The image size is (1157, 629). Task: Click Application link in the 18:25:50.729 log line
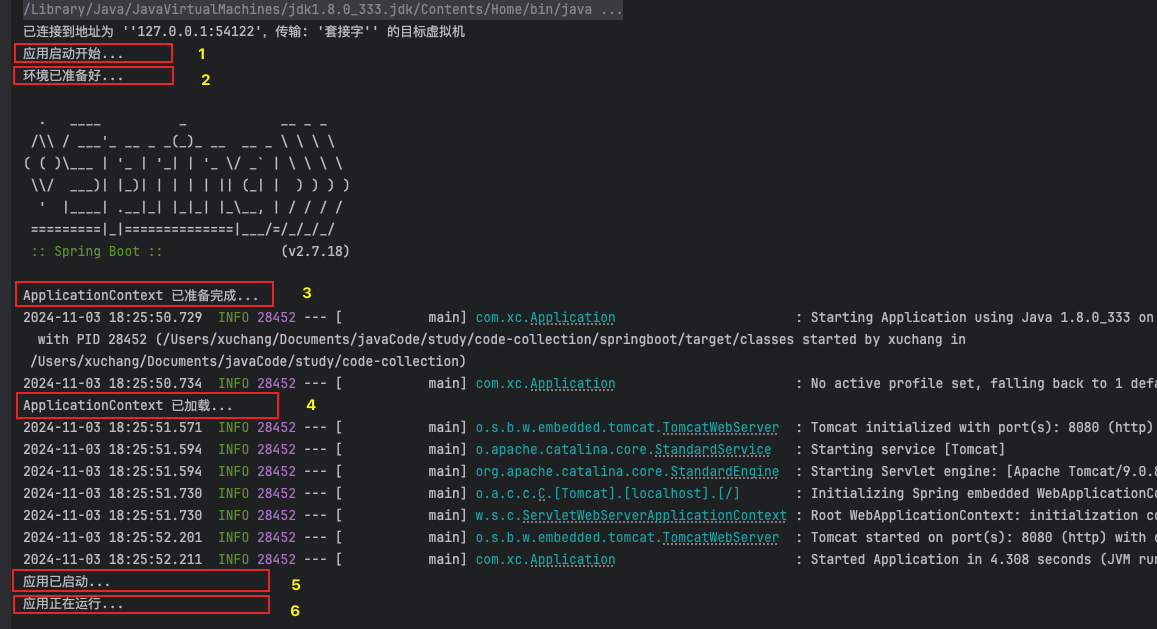click(572, 318)
